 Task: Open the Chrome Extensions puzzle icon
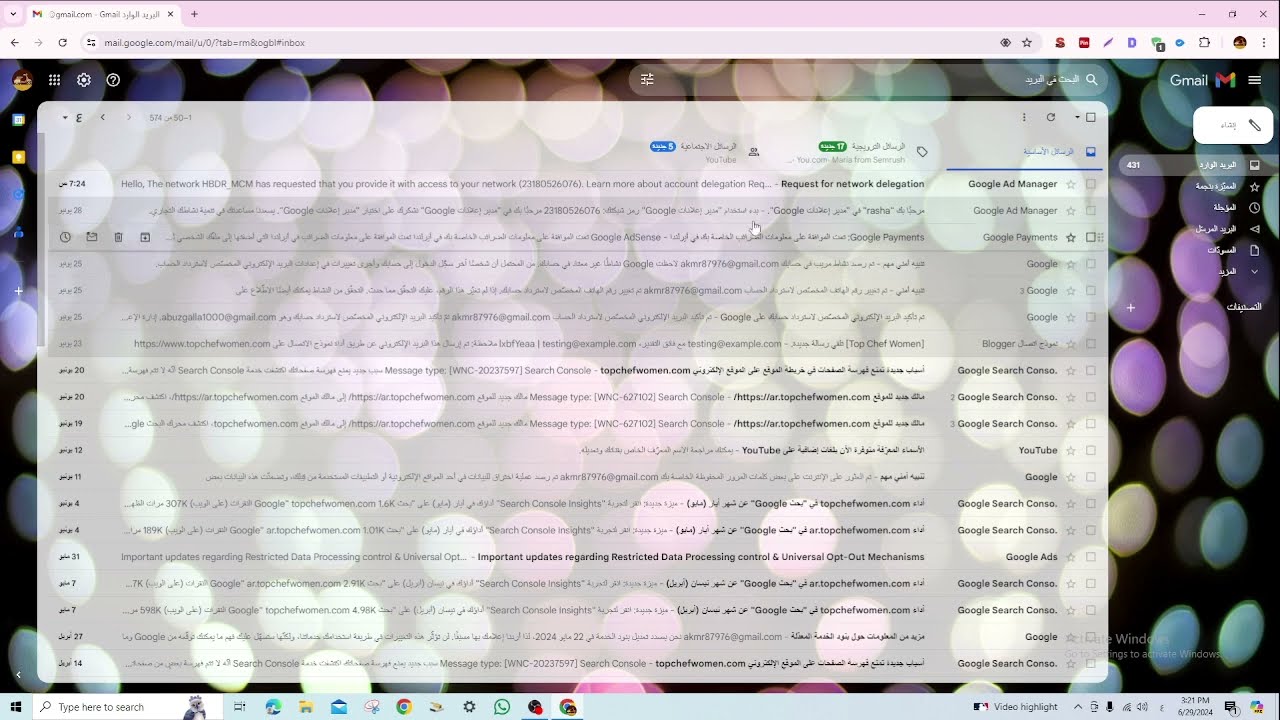(1204, 43)
